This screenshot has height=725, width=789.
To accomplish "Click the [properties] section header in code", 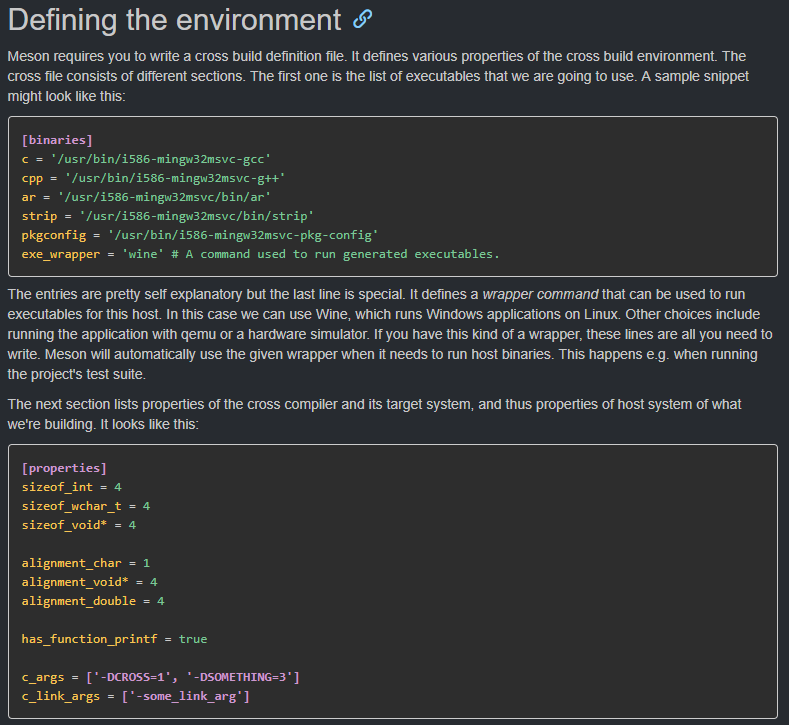I will [64, 467].
